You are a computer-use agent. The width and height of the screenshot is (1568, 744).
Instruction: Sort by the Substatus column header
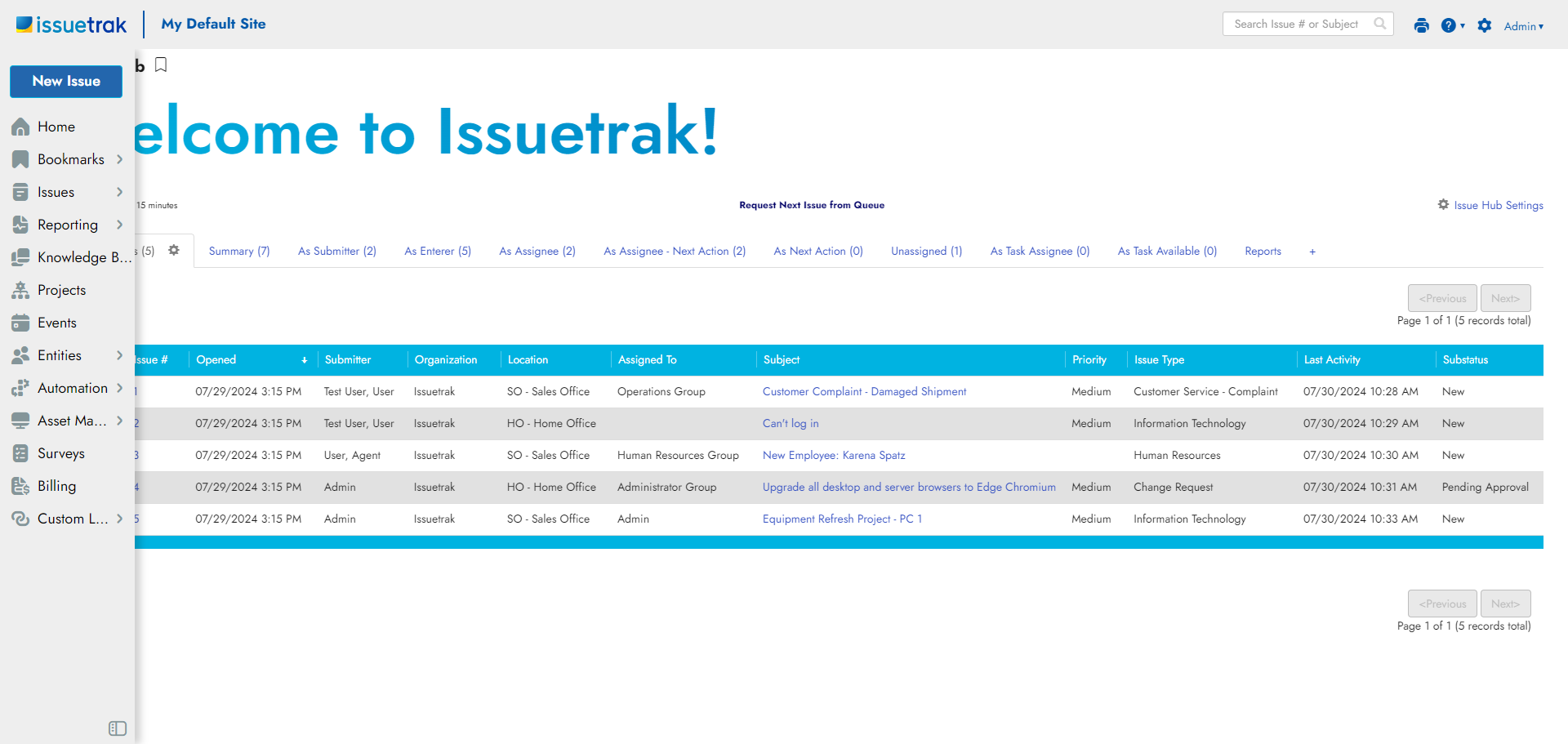tap(1465, 359)
